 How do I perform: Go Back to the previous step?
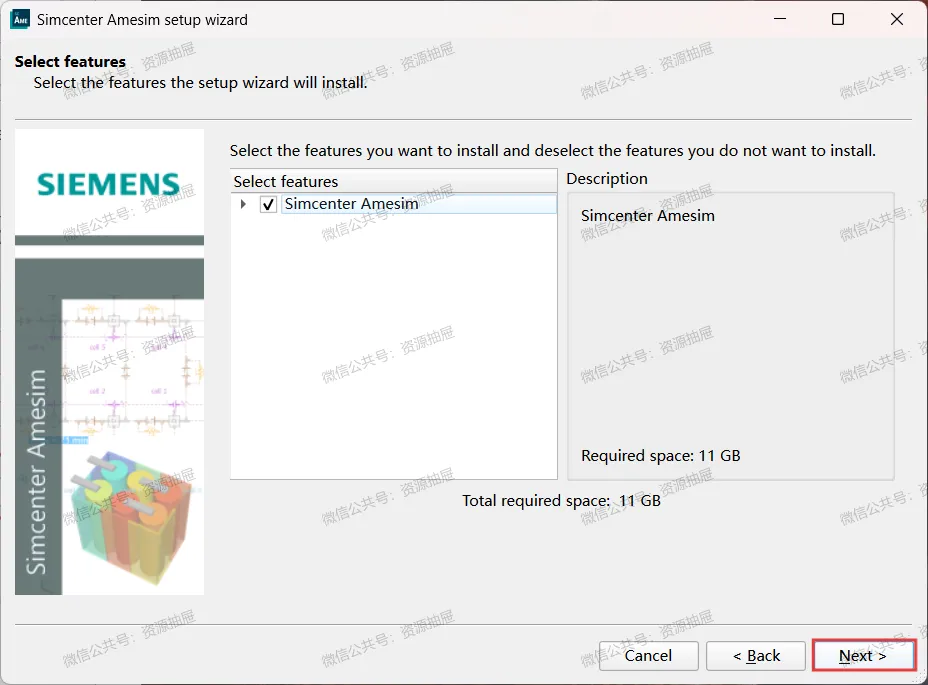pyautogui.click(x=756, y=655)
